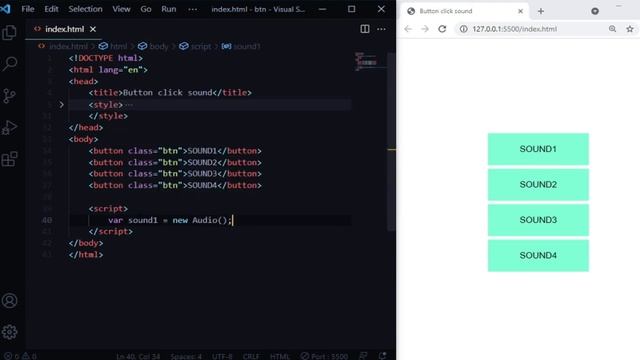Open the Selection menu
Image resolution: width=640 pixels, height=360 pixels.
click(85, 9)
